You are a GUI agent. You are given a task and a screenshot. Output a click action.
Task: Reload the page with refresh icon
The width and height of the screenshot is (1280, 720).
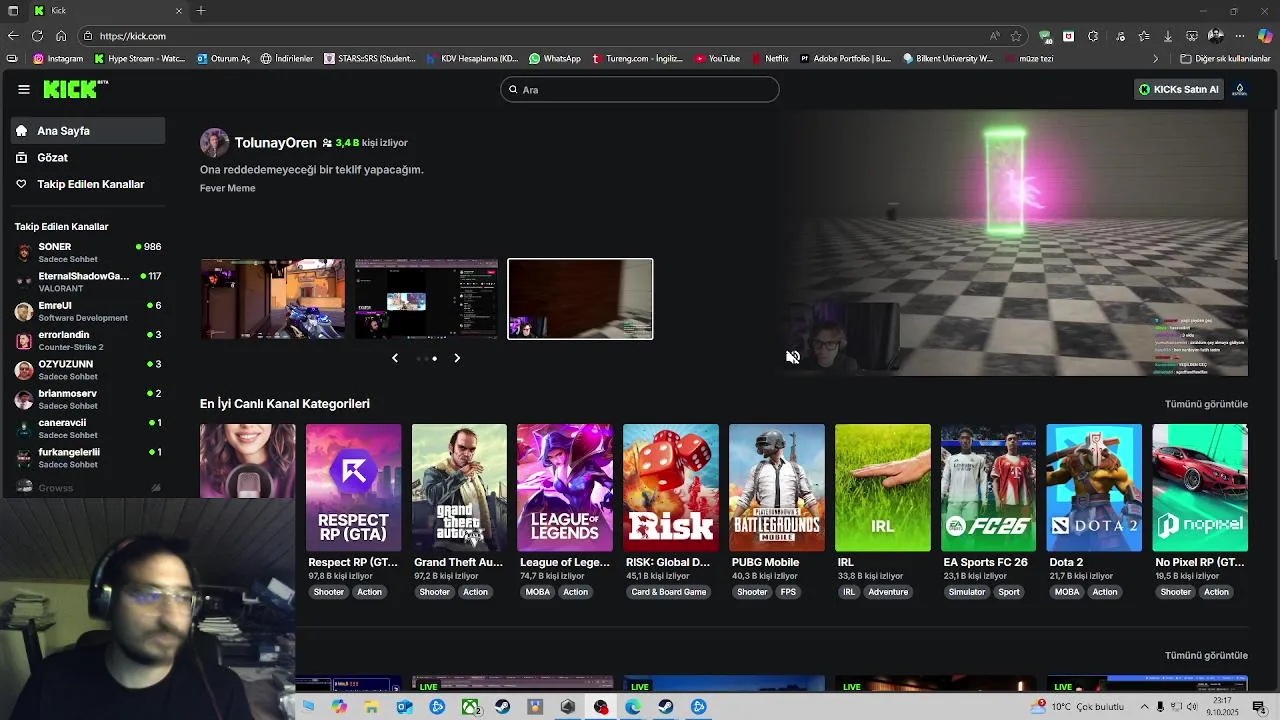(37, 36)
